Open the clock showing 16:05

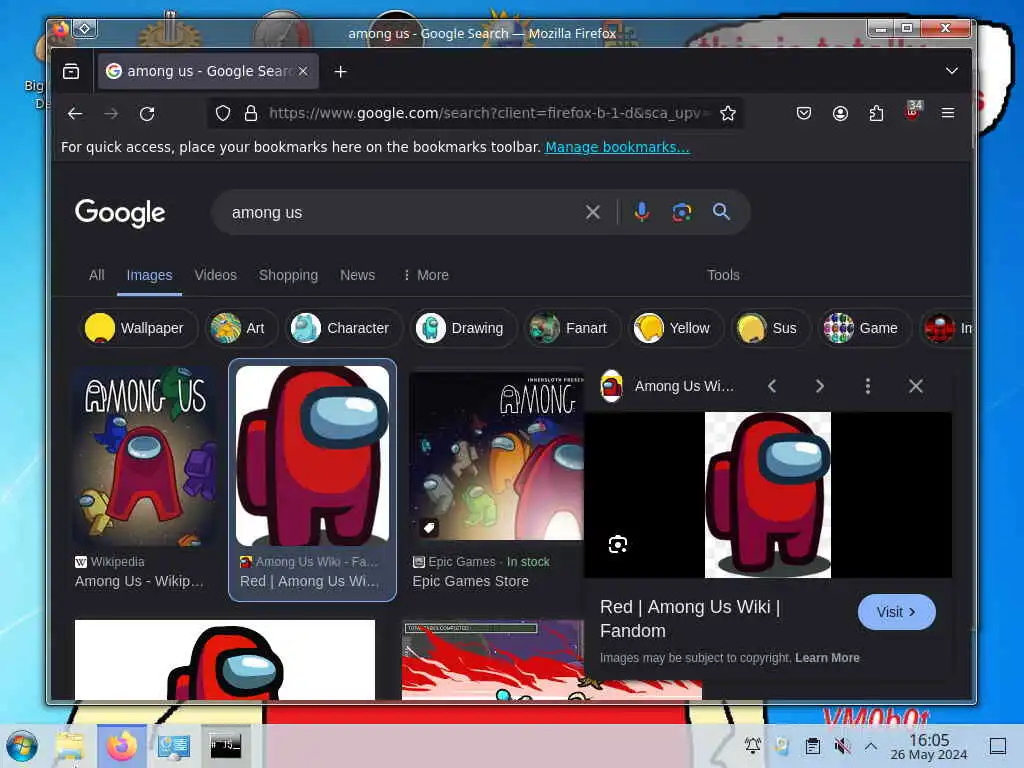tap(929, 746)
